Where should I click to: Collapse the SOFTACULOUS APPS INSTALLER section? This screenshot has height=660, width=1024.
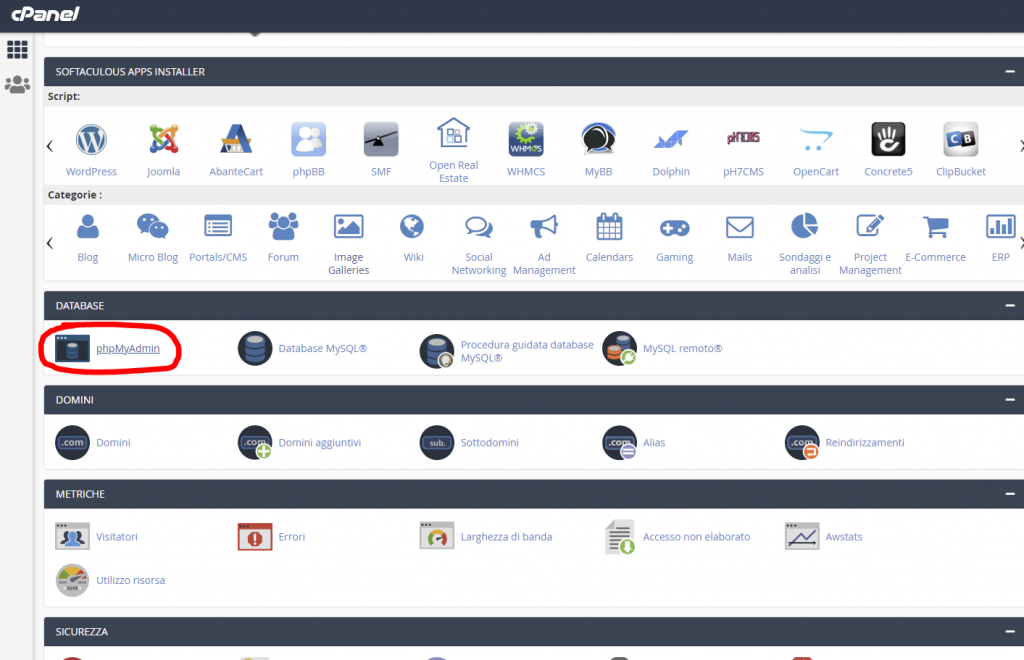pyautogui.click(x=1009, y=71)
